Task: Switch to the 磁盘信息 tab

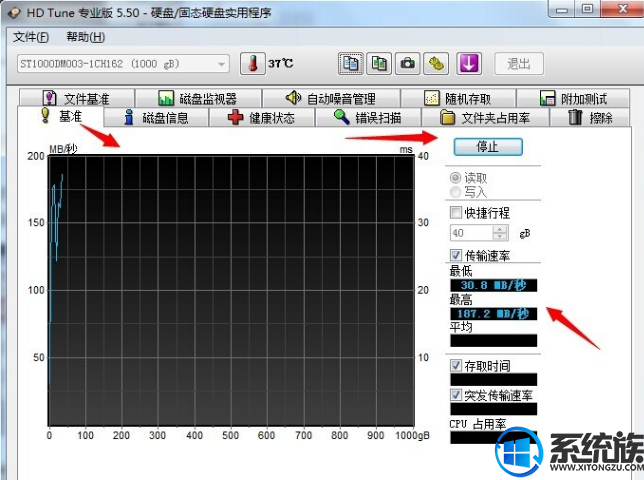Action: tap(156, 118)
